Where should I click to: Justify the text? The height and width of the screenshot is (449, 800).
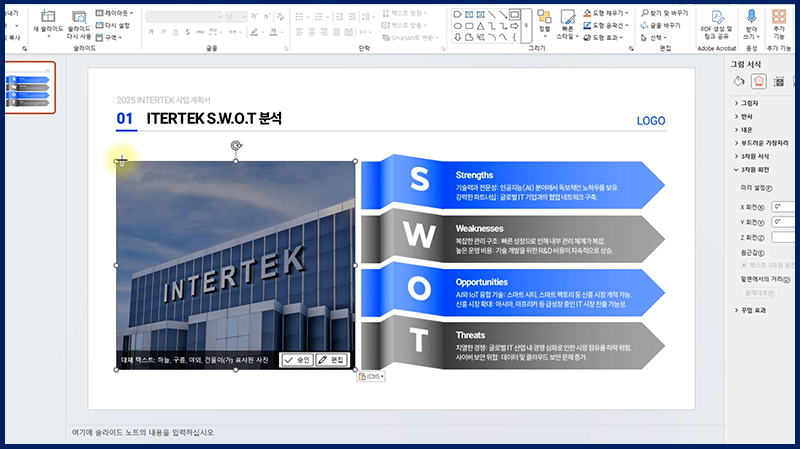coord(336,32)
